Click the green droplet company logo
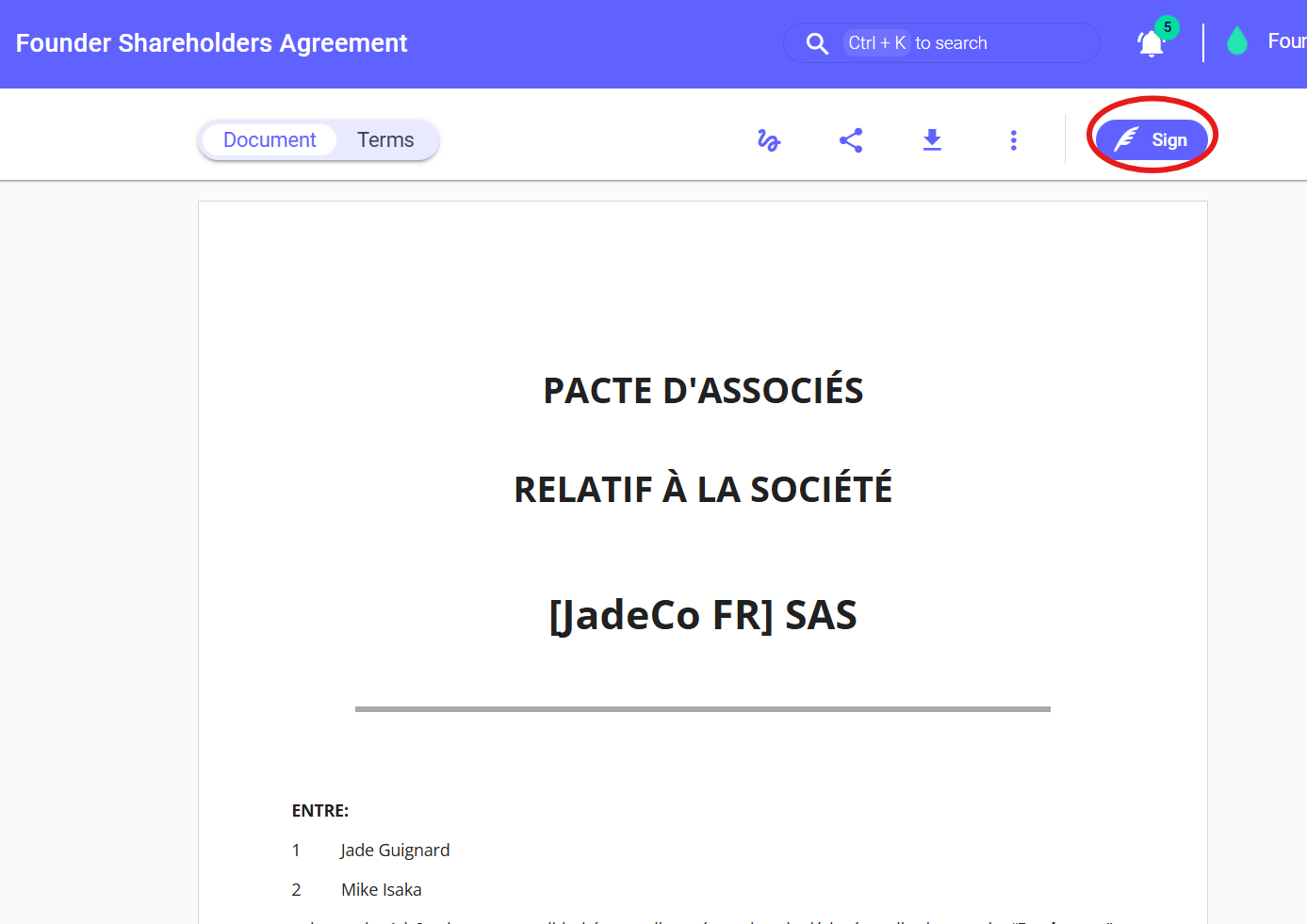The image size is (1307, 924). coord(1236,41)
